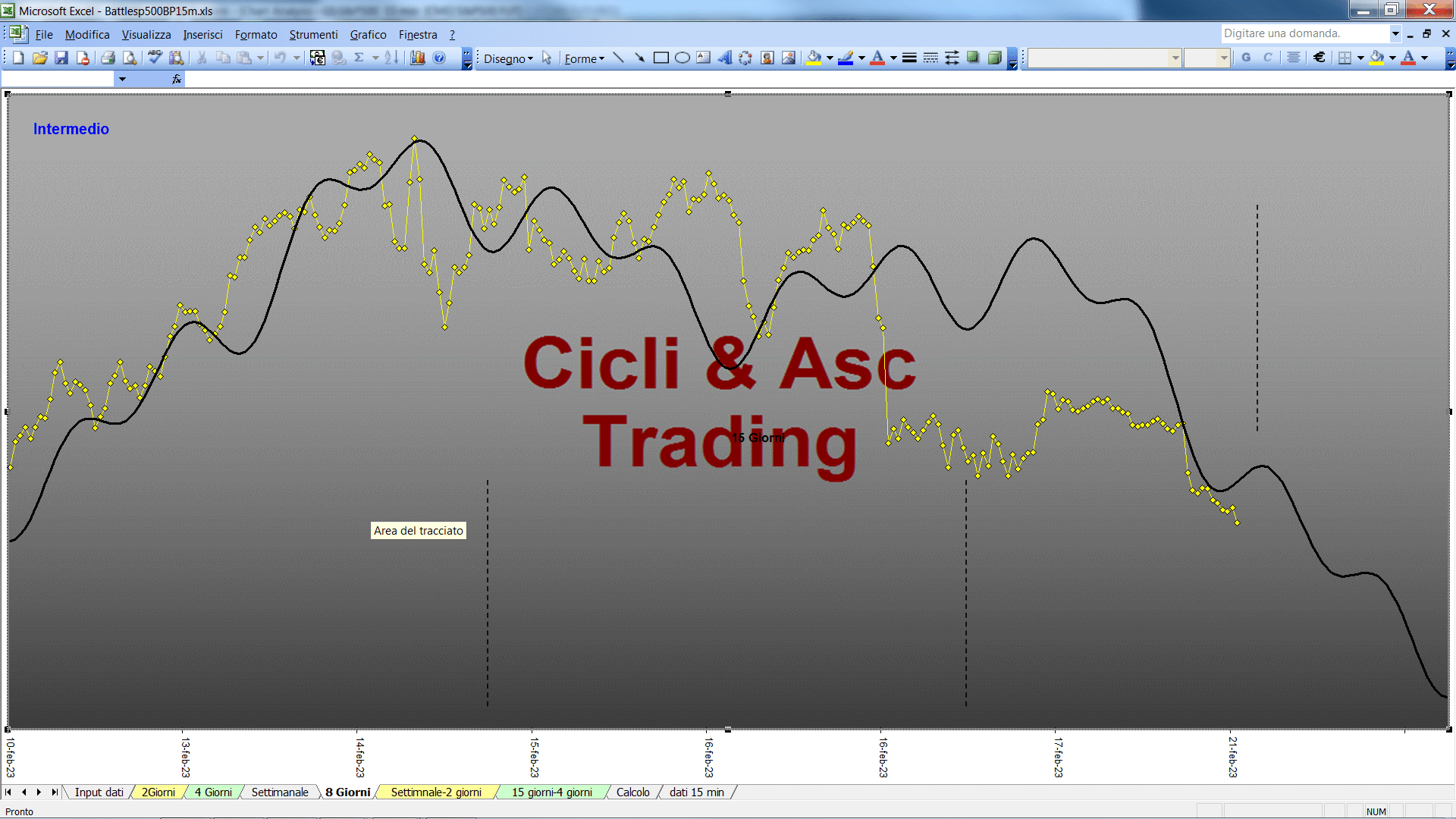Image resolution: width=1456 pixels, height=819 pixels.
Task: Open the Modifica menu
Action: coord(87,34)
